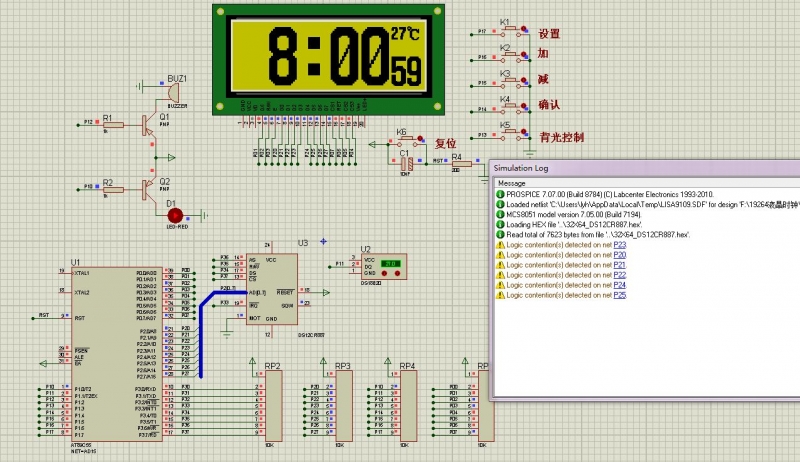Follow the P20 net contention link
800x462 pixels.
pos(619,254)
